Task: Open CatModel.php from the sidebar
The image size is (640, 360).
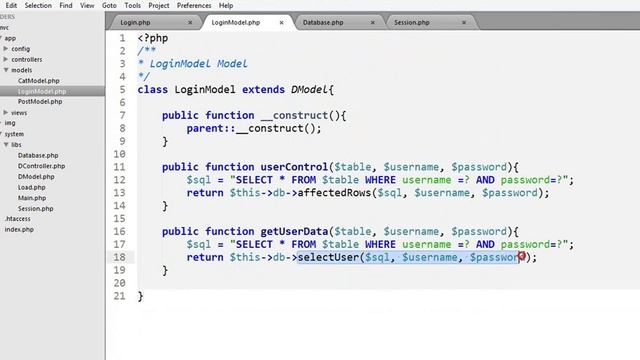Action: pos(39,81)
